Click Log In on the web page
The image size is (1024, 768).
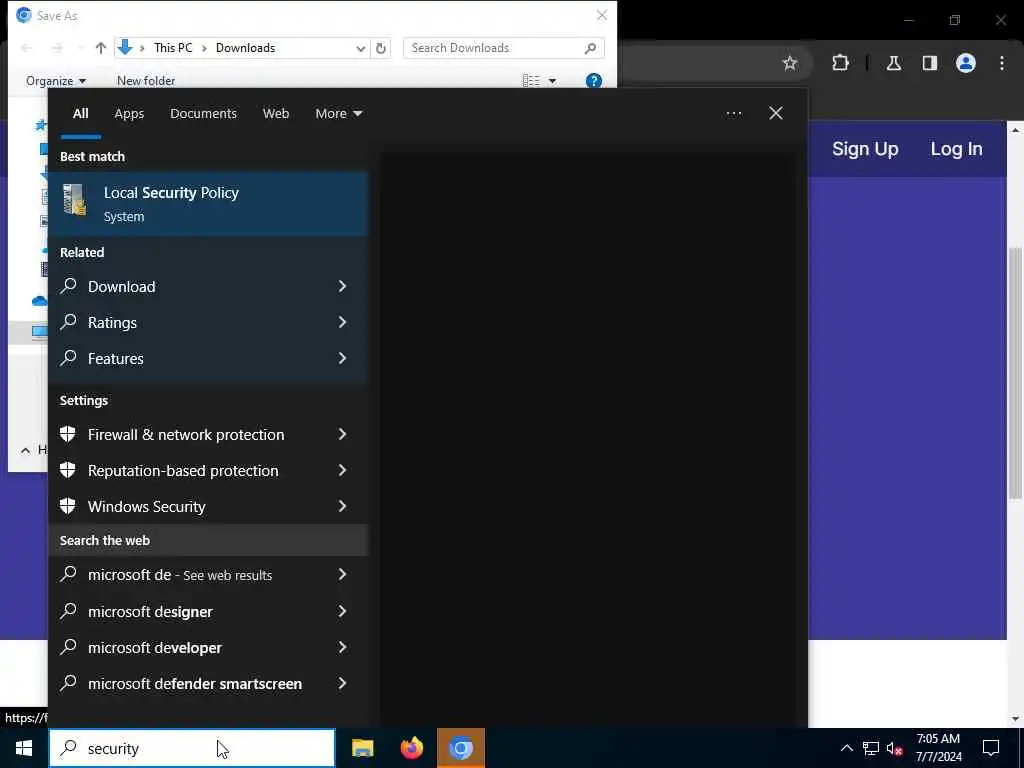pos(957,149)
